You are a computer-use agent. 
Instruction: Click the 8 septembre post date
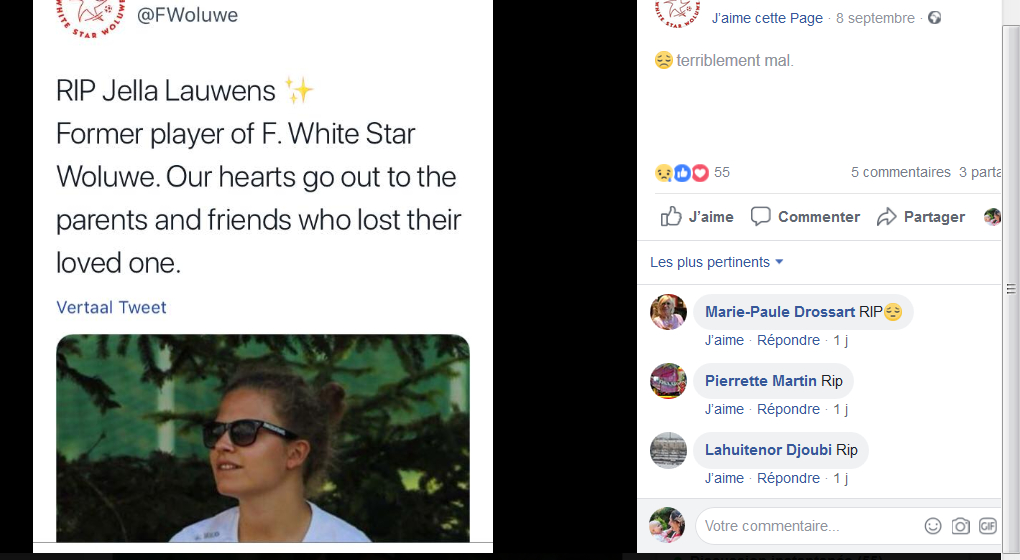[x=875, y=18]
